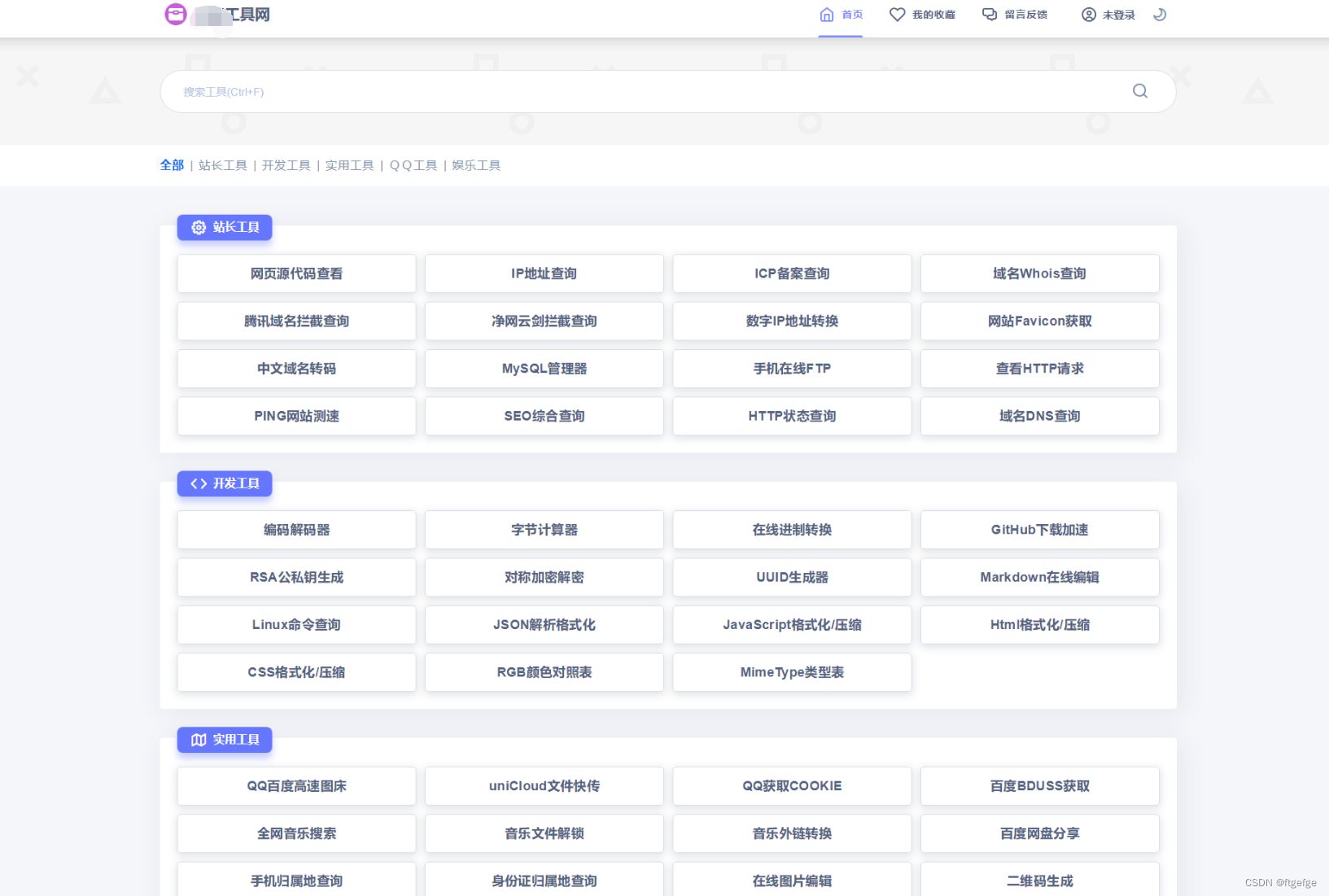Click the user icon next to 未登录
The width and height of the screenshot is (1329, 896).
pos(1089,14)
